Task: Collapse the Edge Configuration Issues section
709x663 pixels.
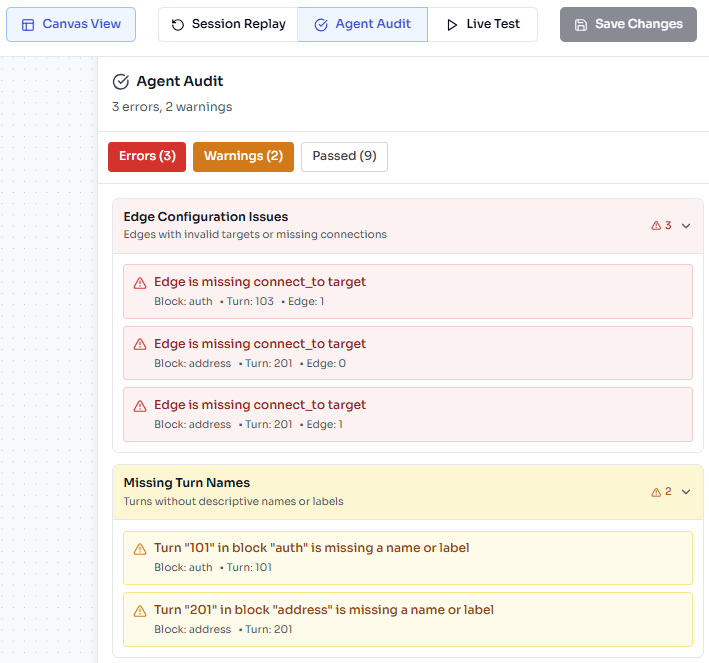Action: point(686,226)
